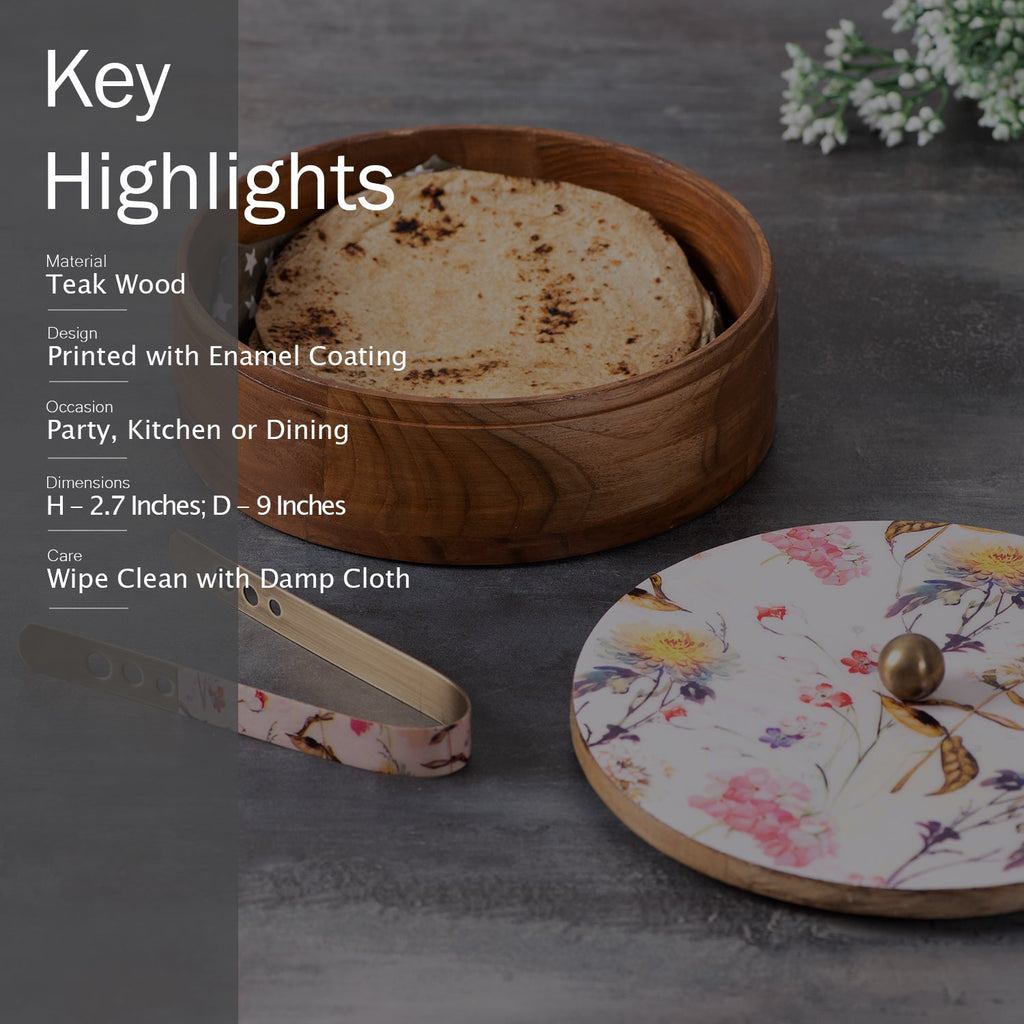Click the Occasion label
Viewport: 1024px width, 1024px height.
tap(79, 407)
